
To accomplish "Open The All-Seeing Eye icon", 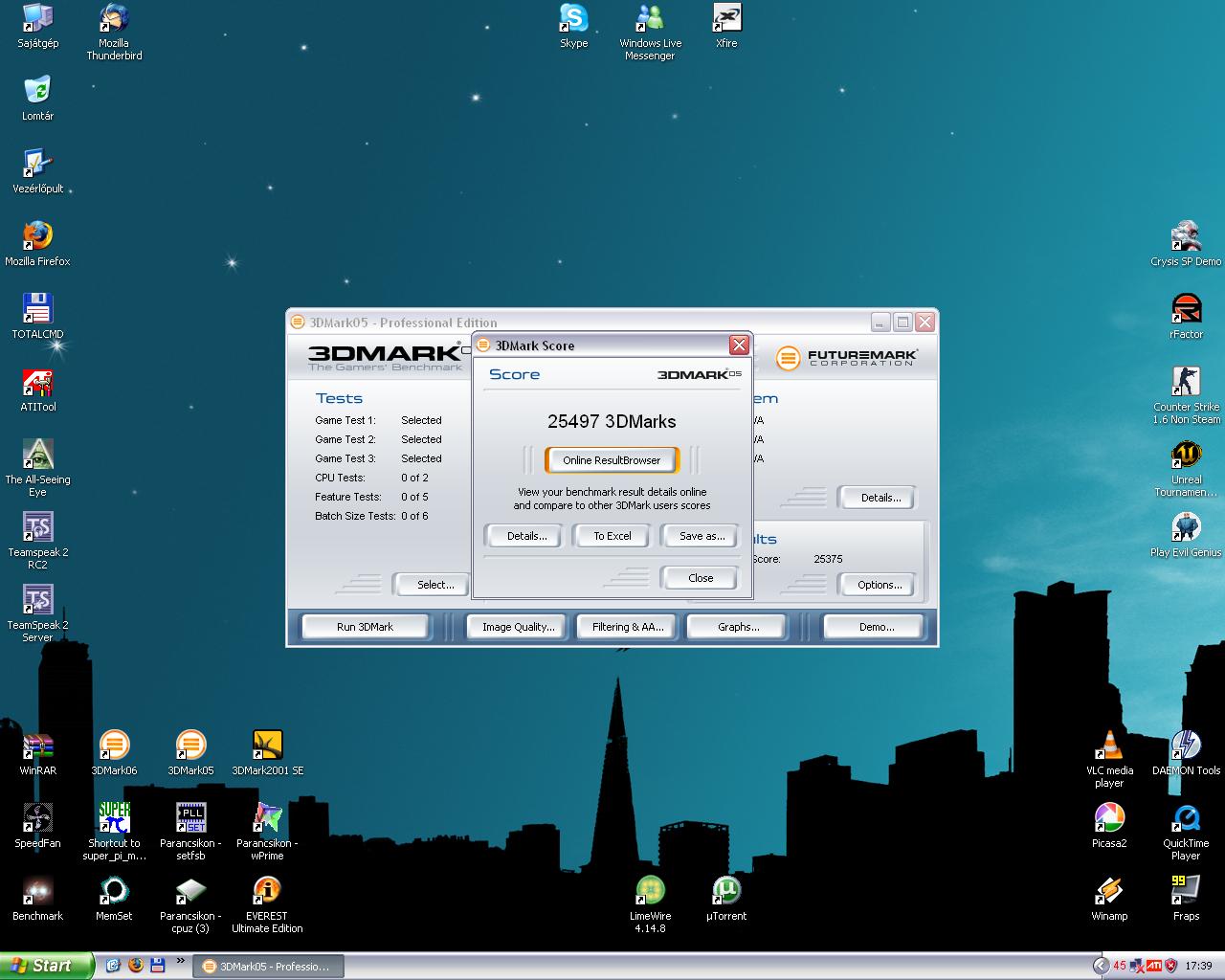I will tap(37, 469).
